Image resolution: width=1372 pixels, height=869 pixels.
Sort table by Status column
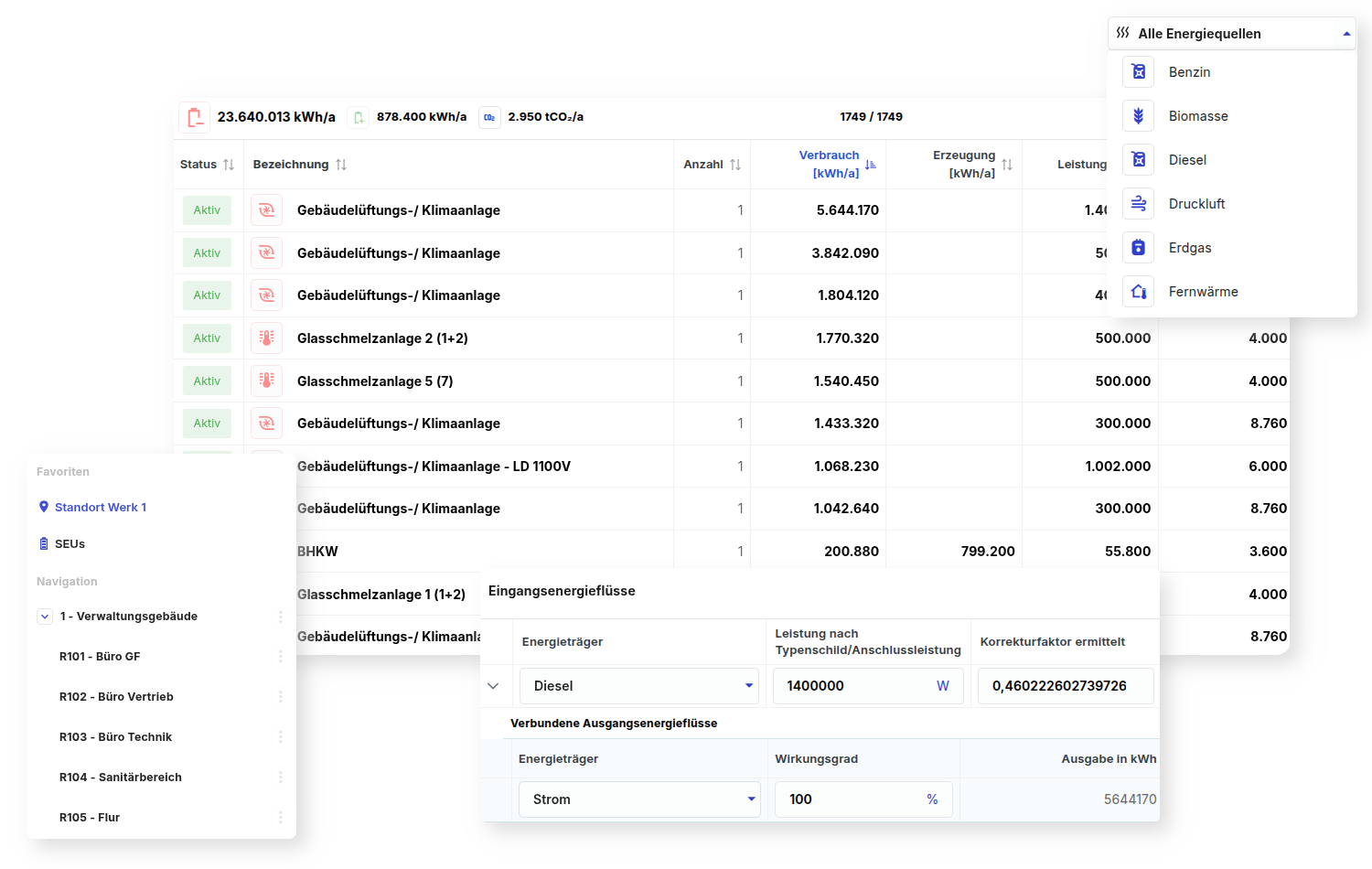[229, 165]
